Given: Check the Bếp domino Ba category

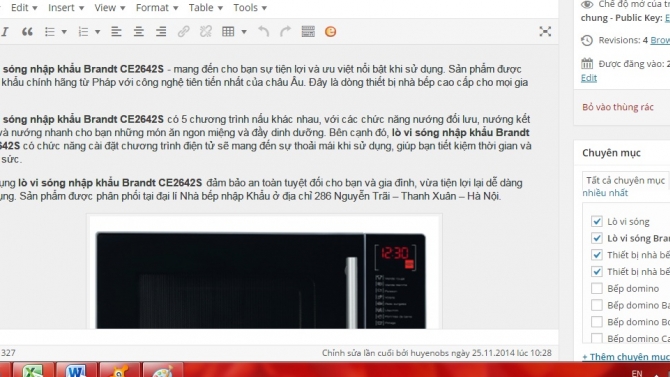Looking at the screenshot, I should pyautogui.click(x=597, y=305).
